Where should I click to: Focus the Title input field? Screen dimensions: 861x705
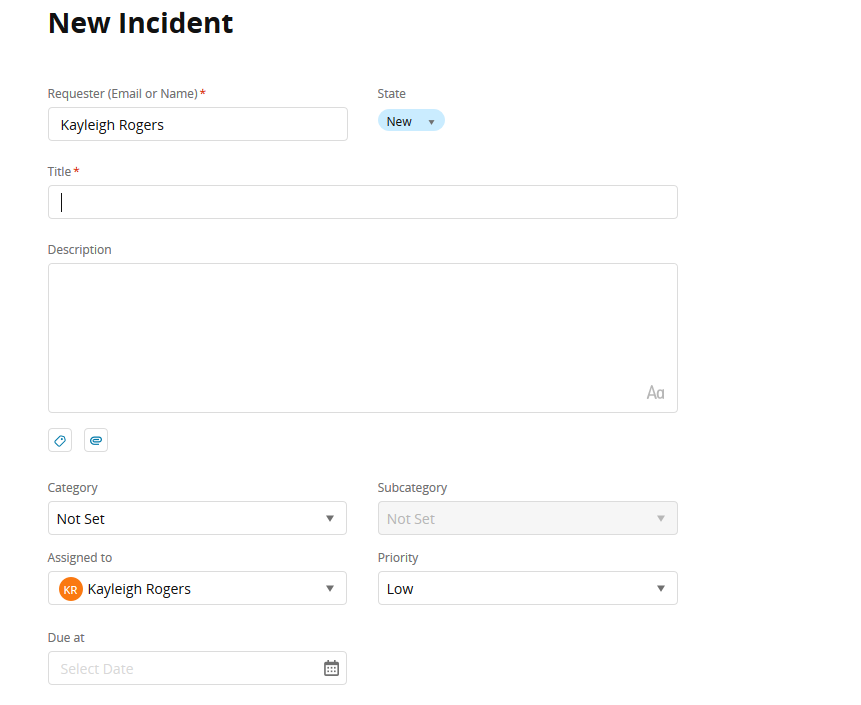tap(363, 202)
